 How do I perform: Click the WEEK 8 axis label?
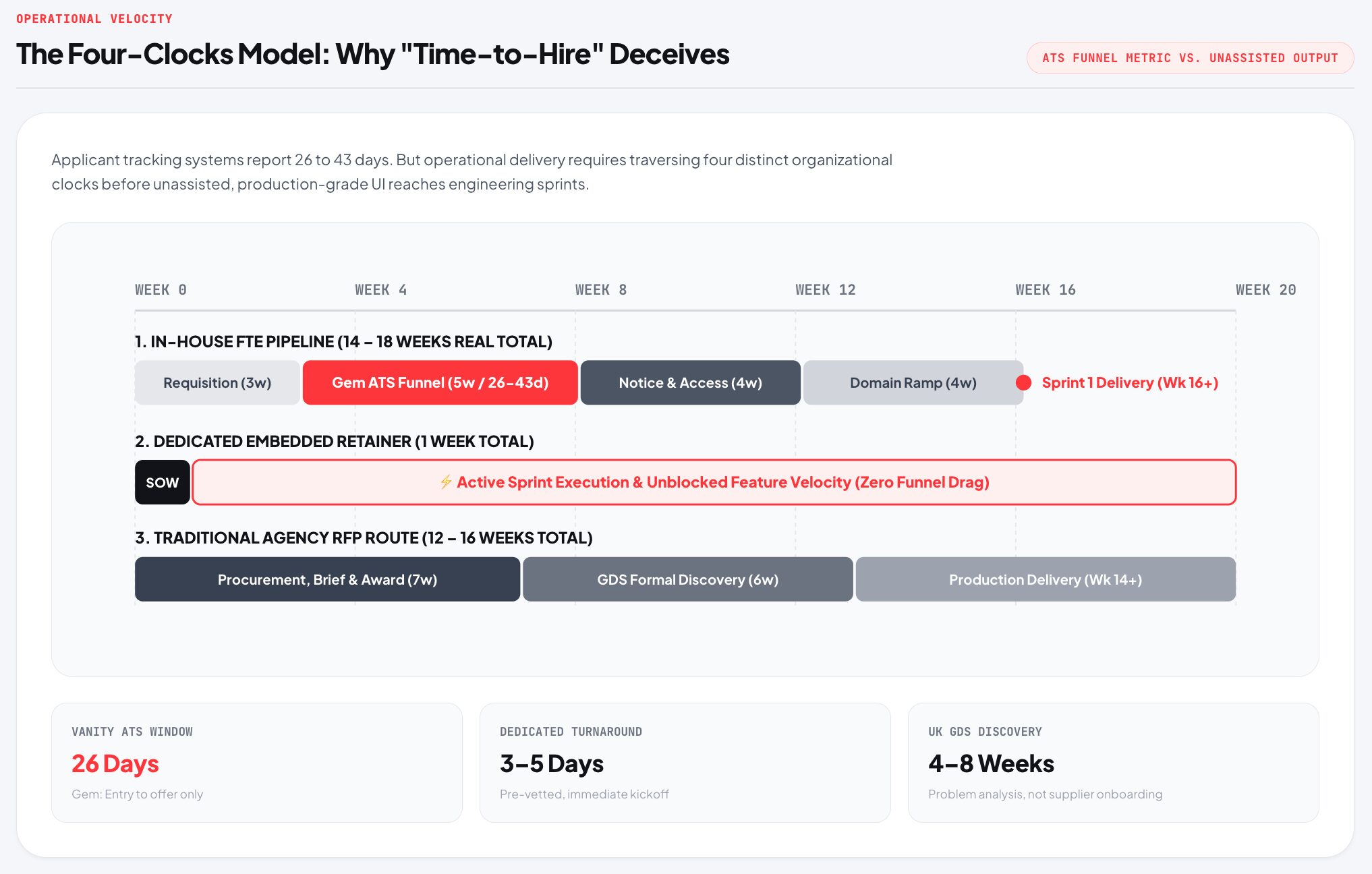601,290
